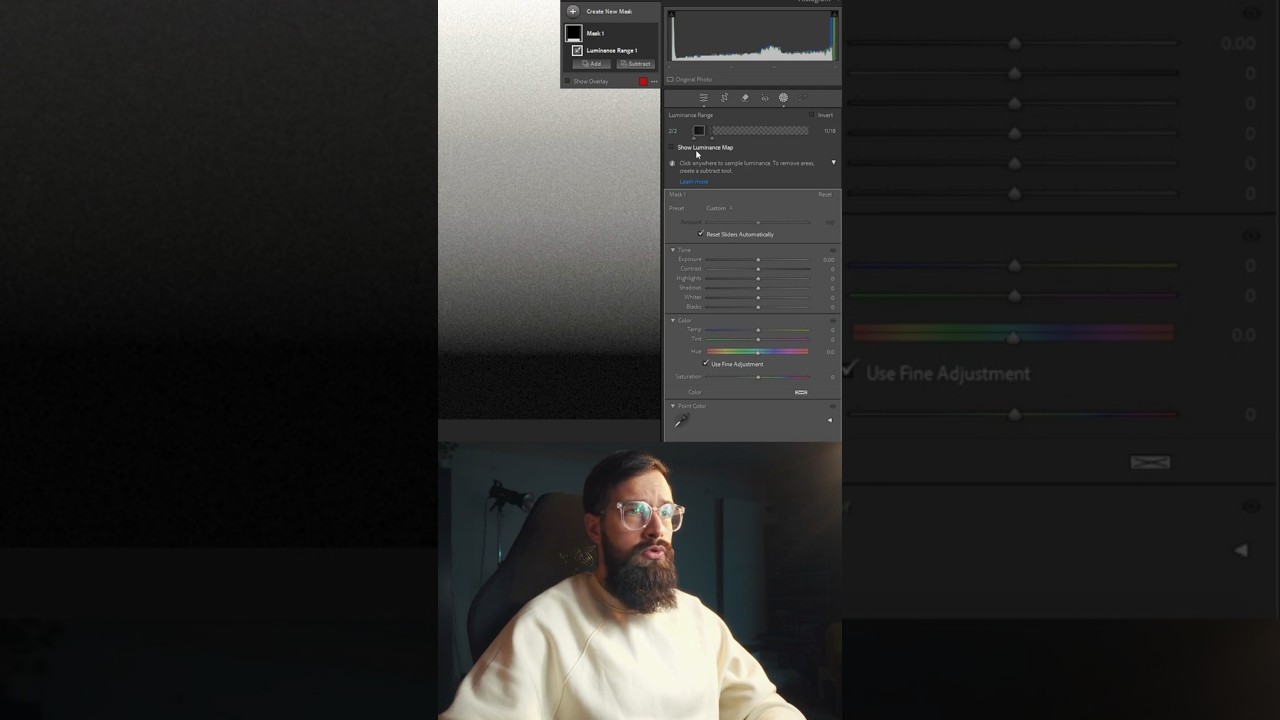
Task: Toggle the Color section visibility eye
Action: coord(833,321)
